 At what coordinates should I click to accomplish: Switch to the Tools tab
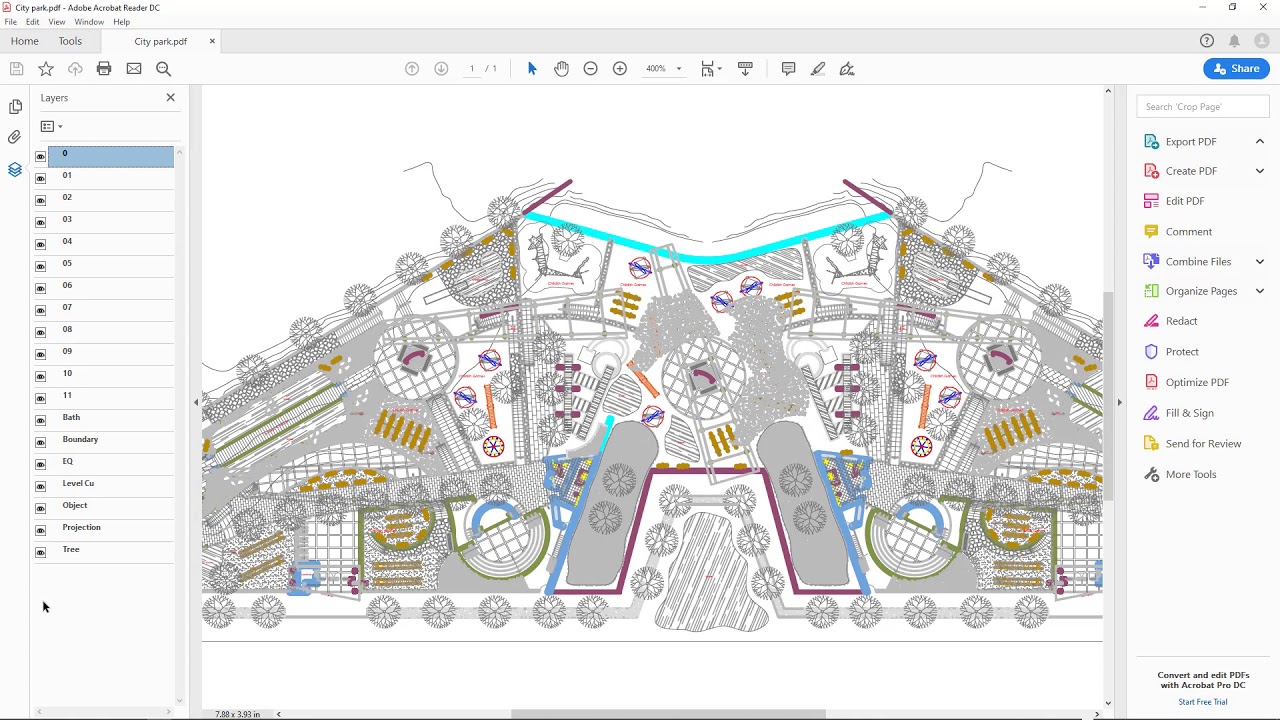click(70, 41)
